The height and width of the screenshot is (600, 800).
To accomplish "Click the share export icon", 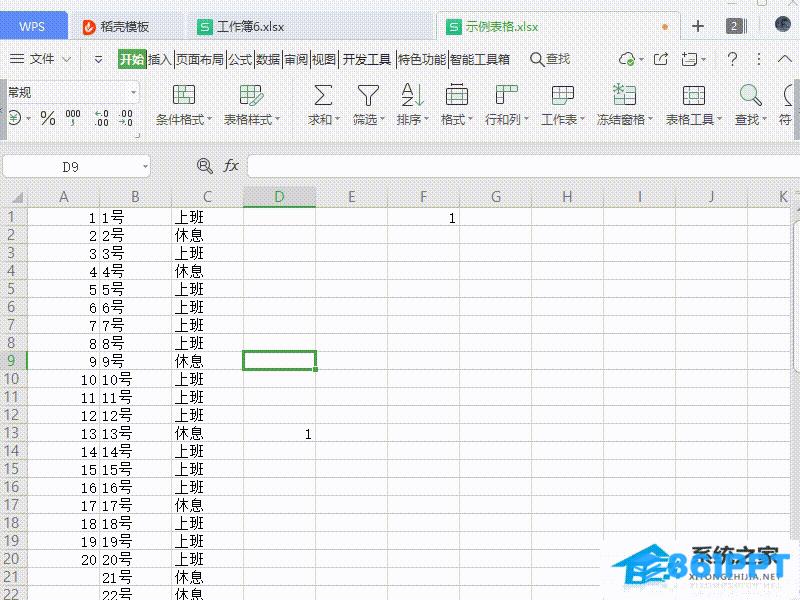I will coord(661,59).
